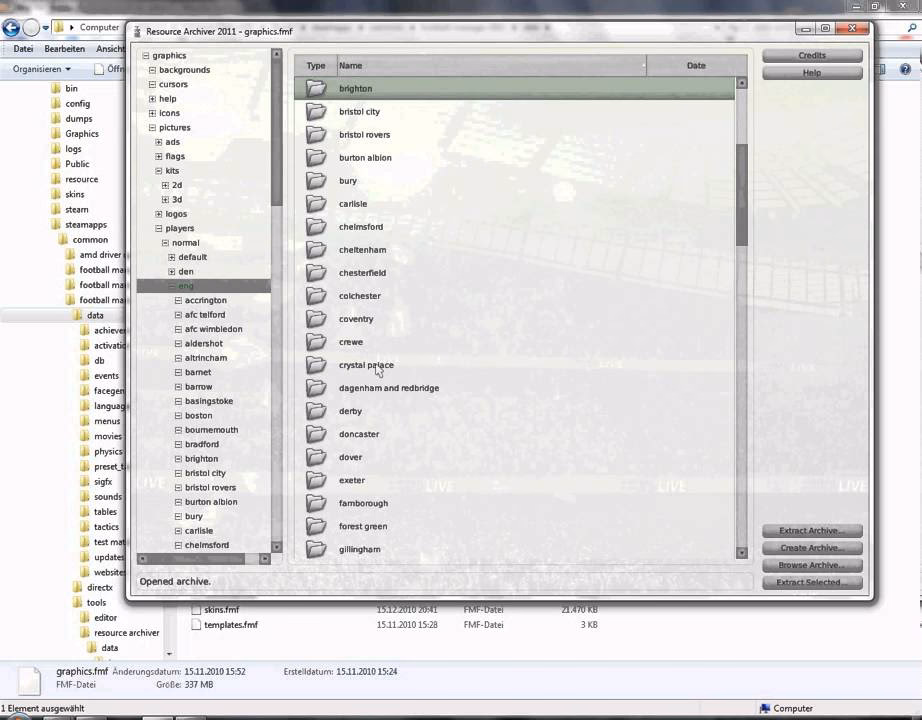Click the Credits button
This screenshot has width=922, height=720.
tap(812, 55)
